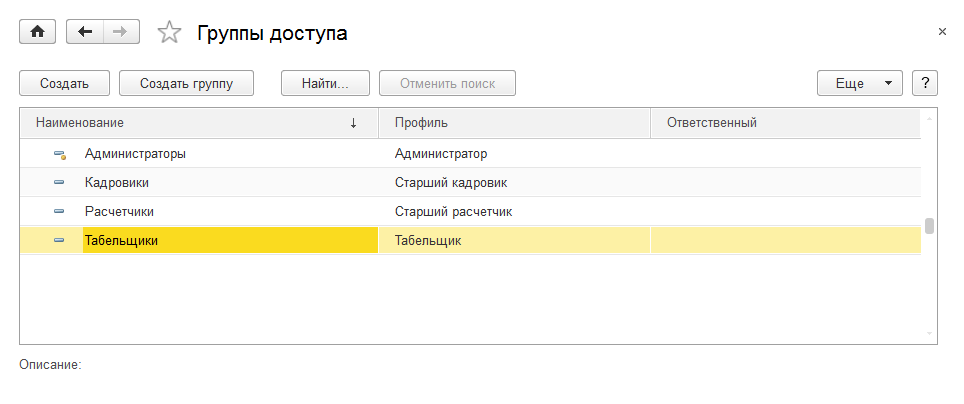Screen dimensions: 964x404
Task: Click the Создать button
Action: (65, 83)
